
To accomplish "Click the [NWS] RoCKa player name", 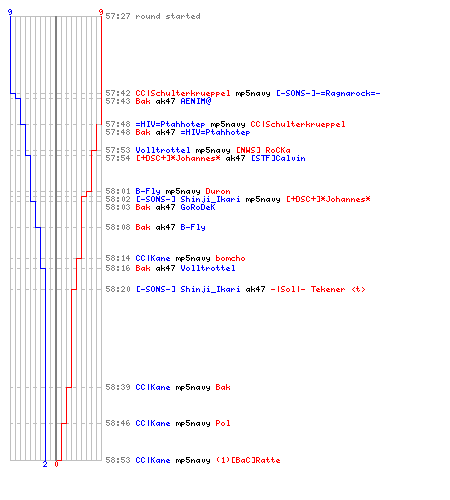I will pos(263,150).
